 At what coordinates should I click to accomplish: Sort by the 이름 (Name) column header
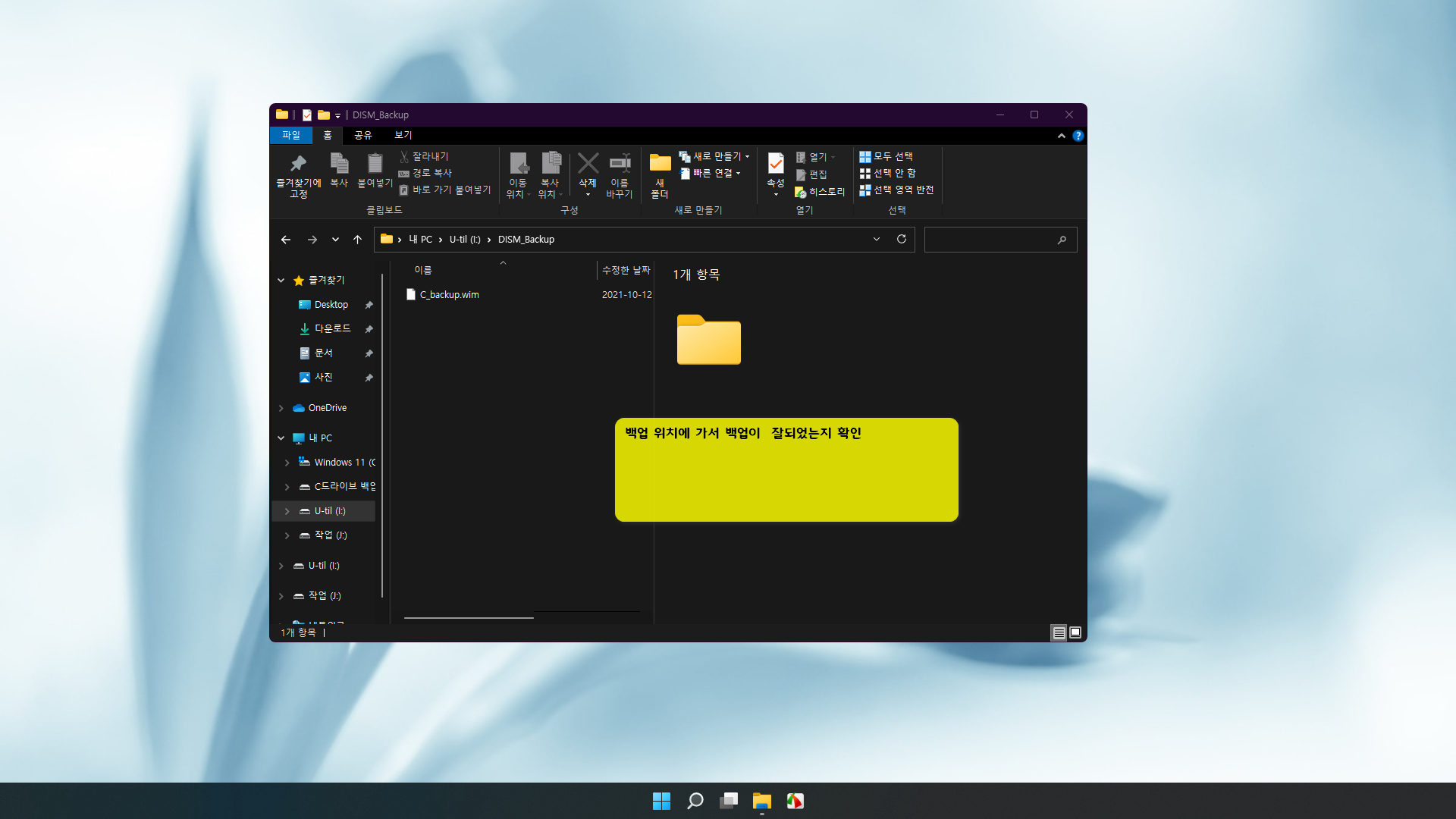[x=423, y=270]
